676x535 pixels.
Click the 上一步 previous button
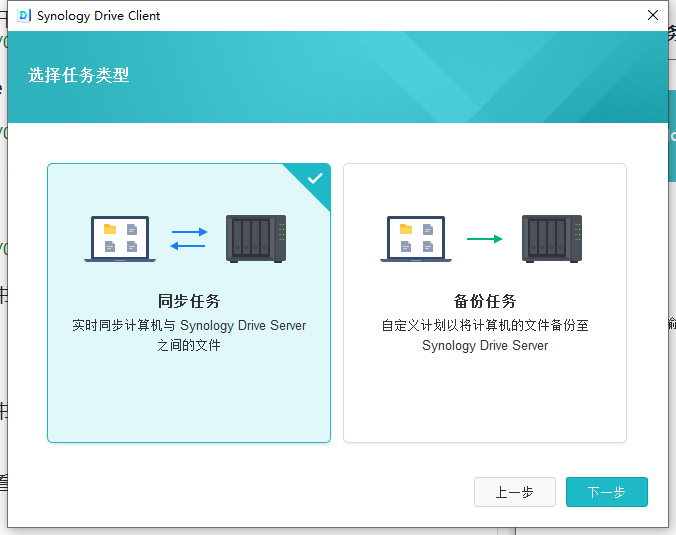pos(515,492)
